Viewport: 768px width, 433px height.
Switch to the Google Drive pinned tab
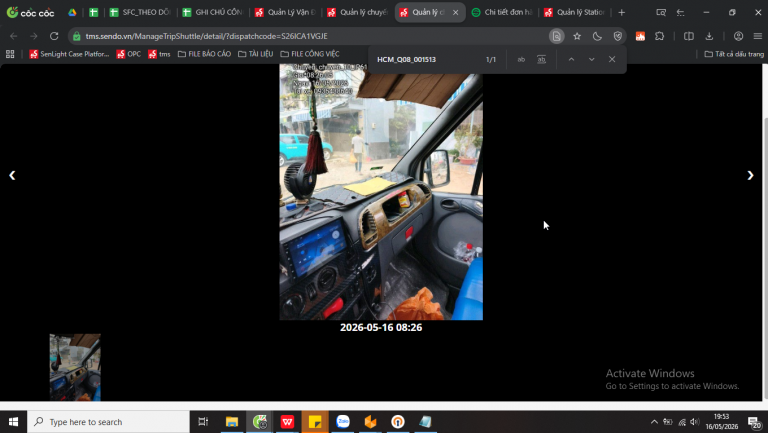72,12
